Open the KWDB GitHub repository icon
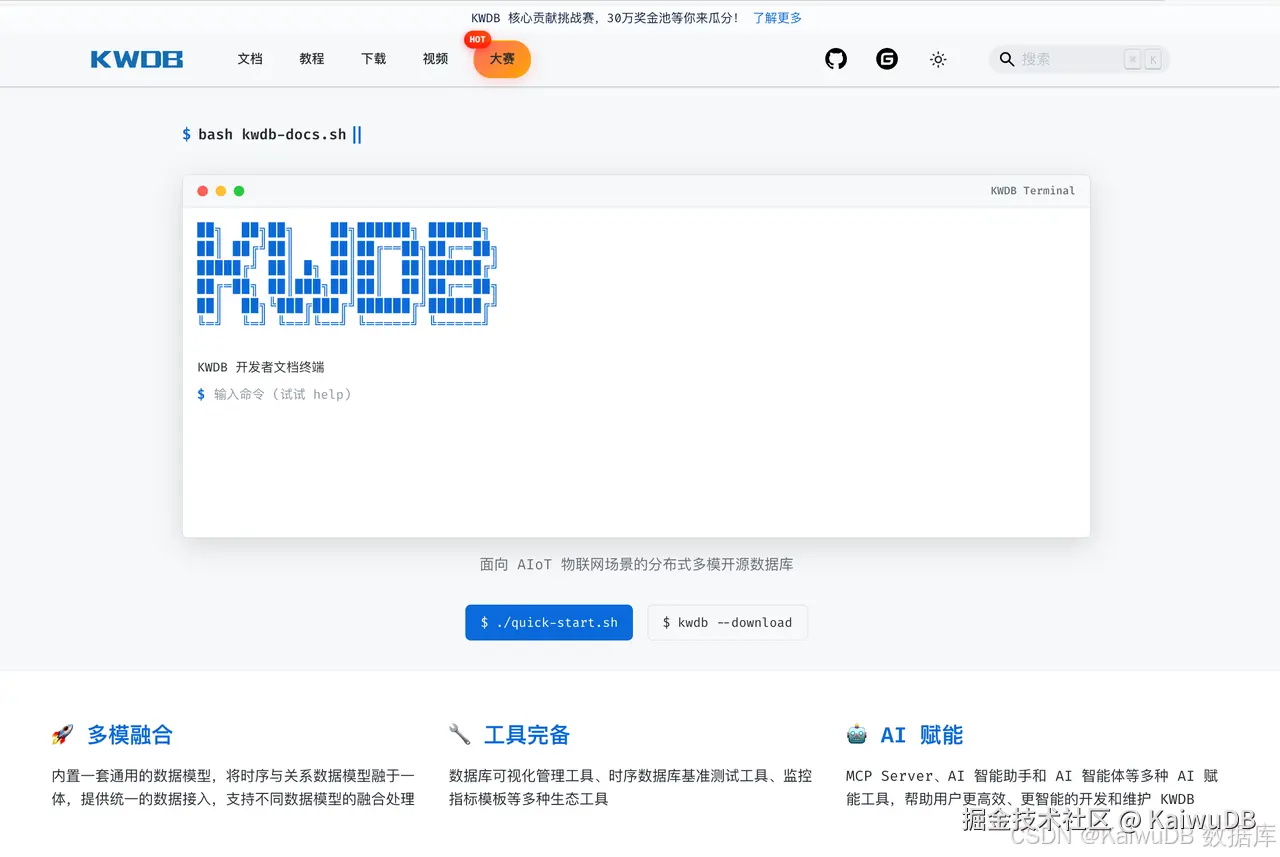This screenshot has width=1280, height=857. point(836,59)
